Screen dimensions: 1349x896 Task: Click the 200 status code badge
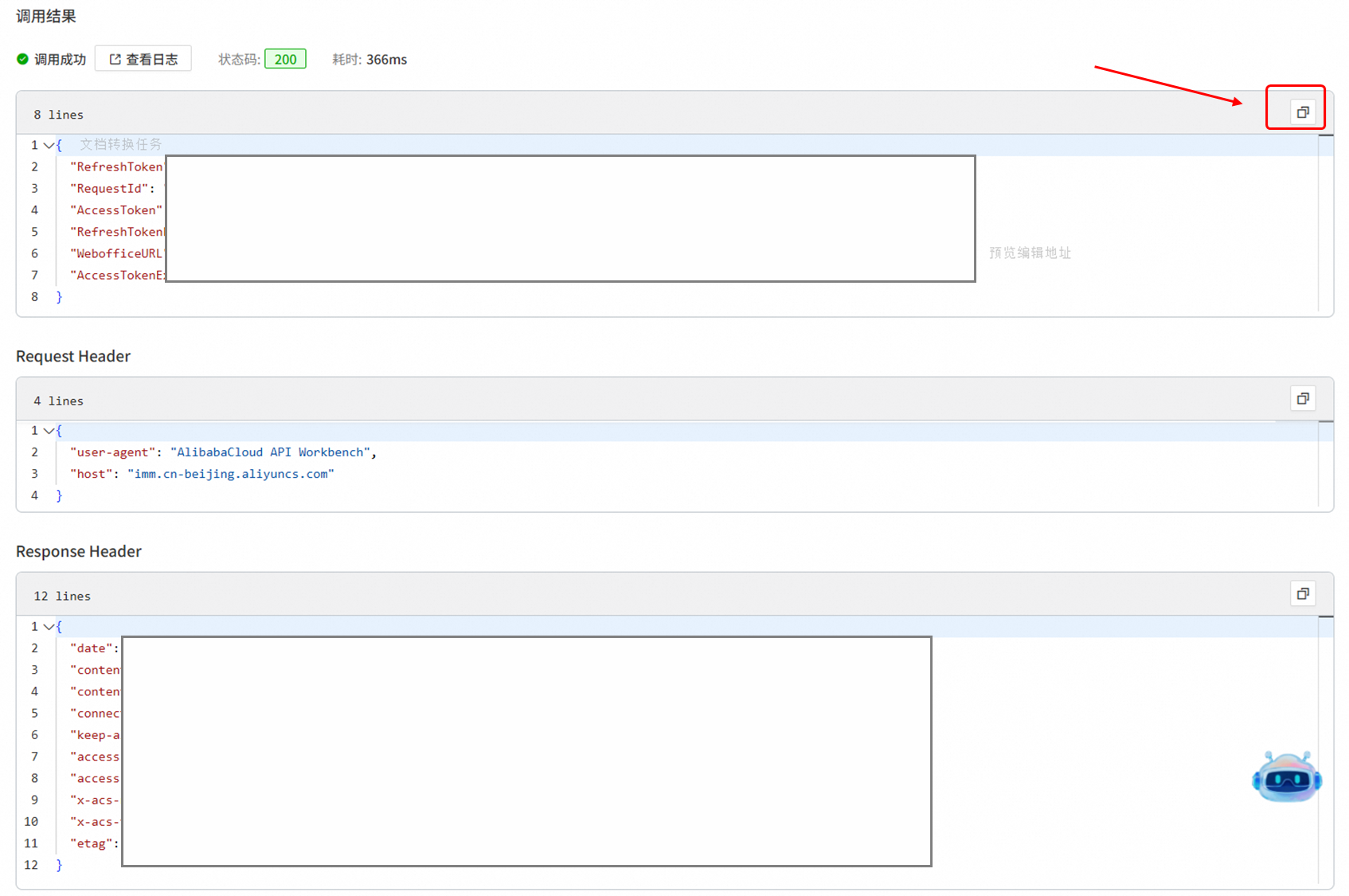(285, 59)
